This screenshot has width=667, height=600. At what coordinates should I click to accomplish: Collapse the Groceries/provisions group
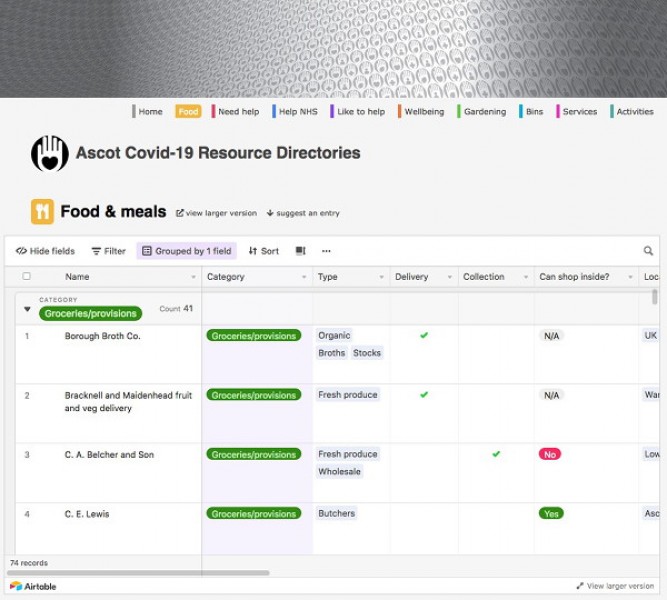(27, 310)
